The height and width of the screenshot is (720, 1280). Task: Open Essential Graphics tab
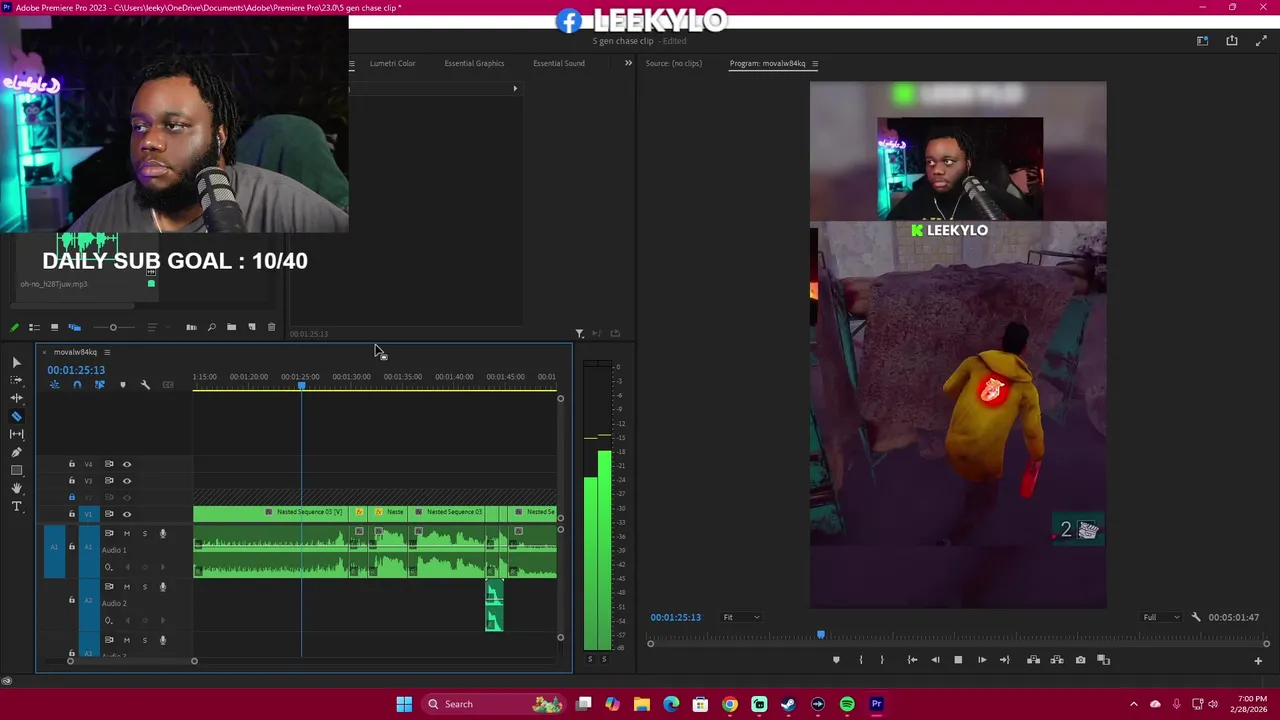point(474,63)
